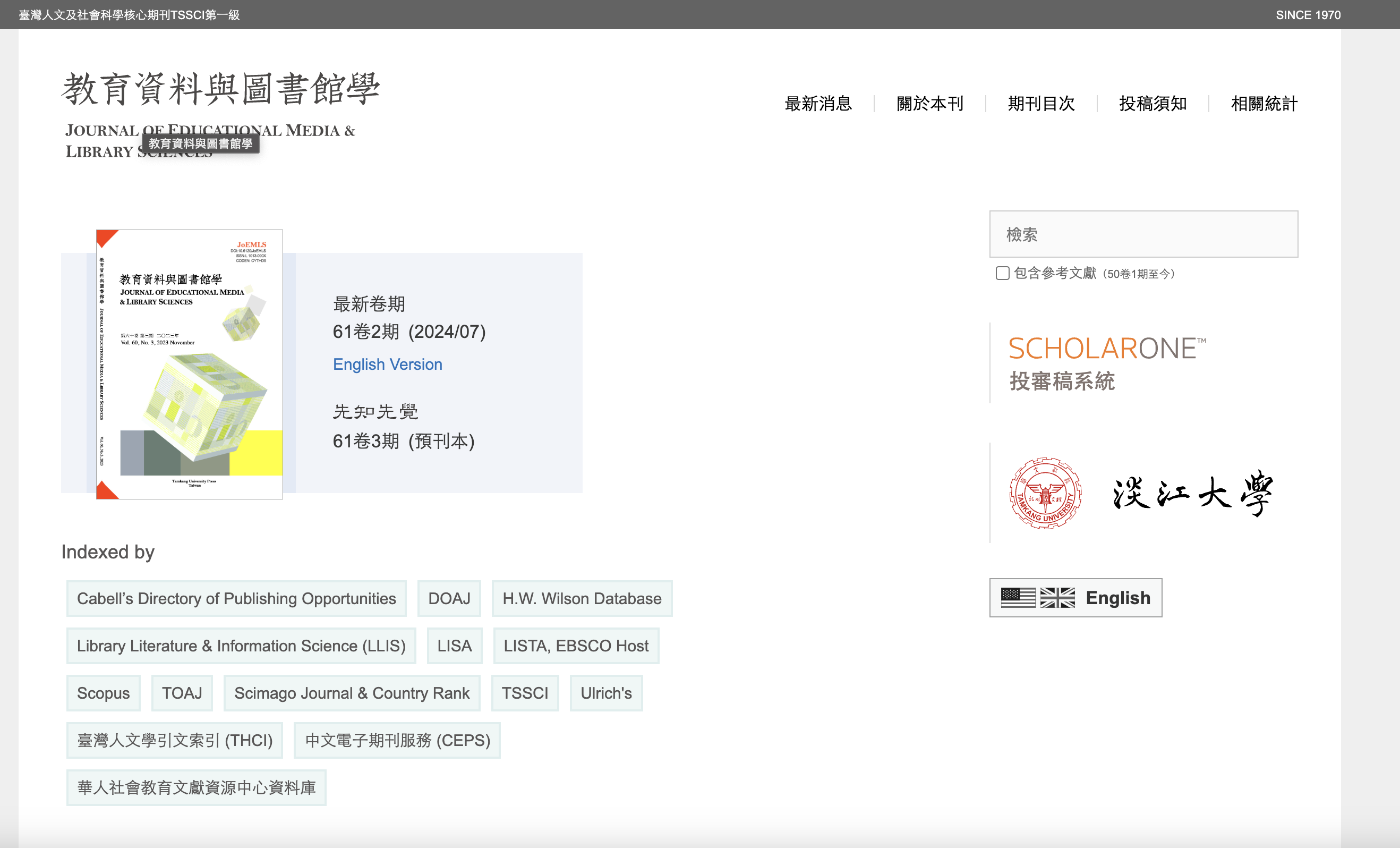Open Library Literature & Information Science (LLIS) tag
The width and height of the screenshot is (1400, 848).
click(x=241, y=646)
